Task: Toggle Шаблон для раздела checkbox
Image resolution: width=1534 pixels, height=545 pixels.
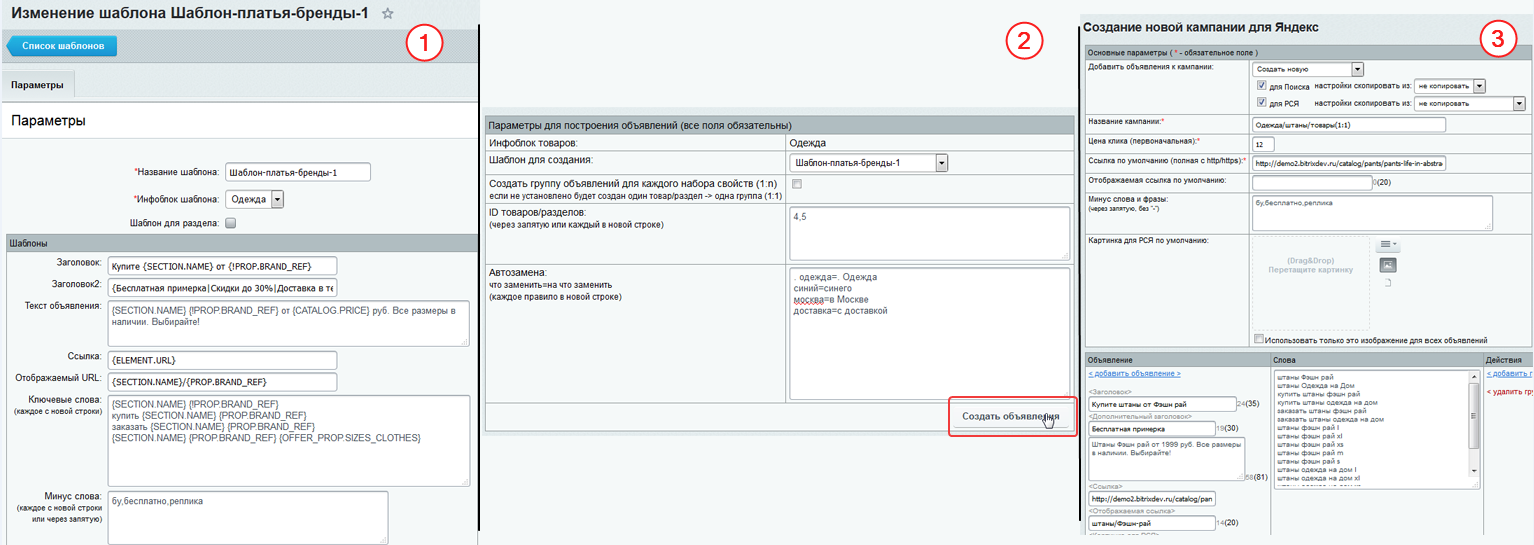Action: pyautogui.click(x=230, y=223)
